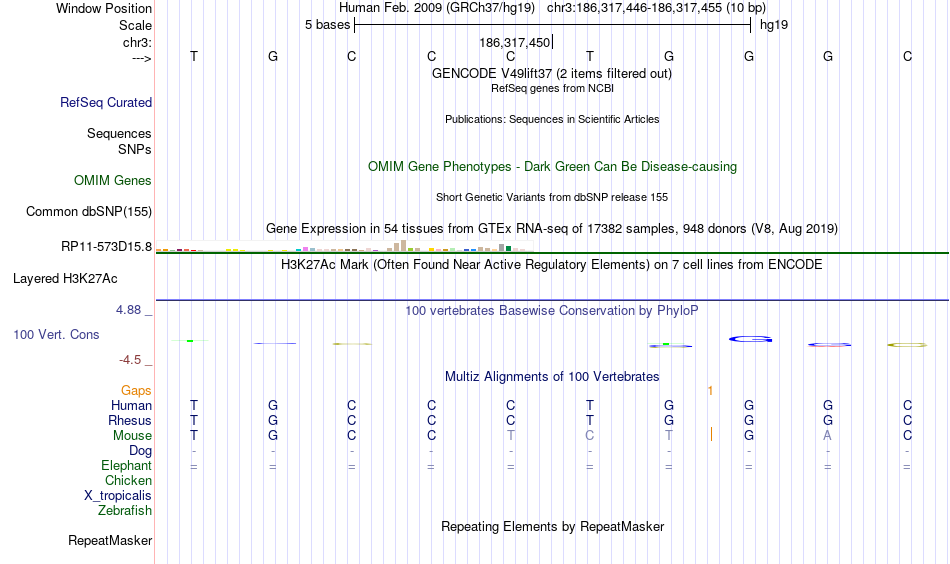
Task: Click the GTEx expression bar chart for RP11-573D15.8
Action: click(x=344, y=246)
